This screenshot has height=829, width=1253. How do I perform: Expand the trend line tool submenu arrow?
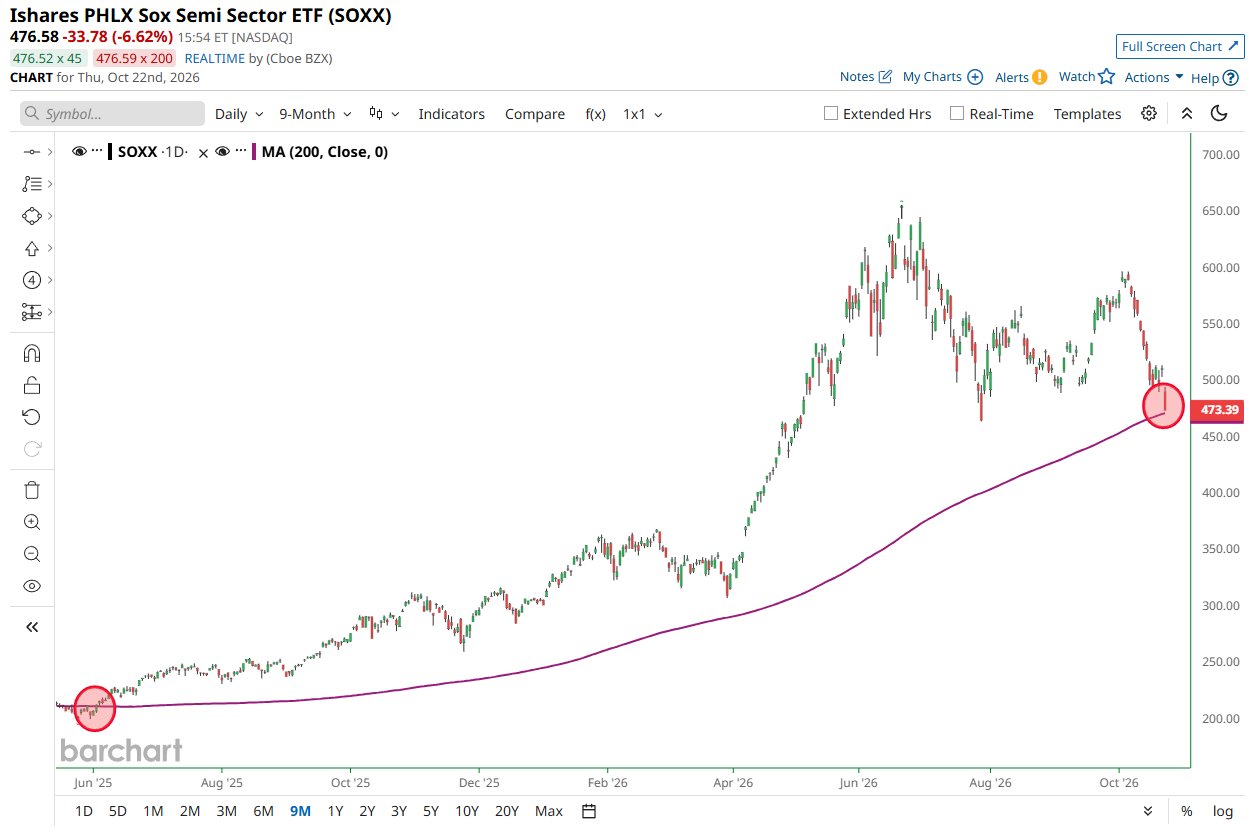coord(50,152)
